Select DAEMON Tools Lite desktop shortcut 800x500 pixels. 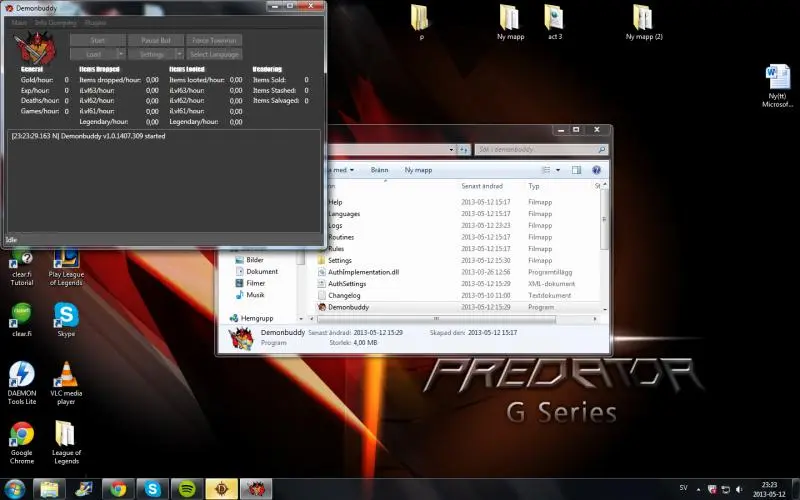[x=22, y=383]
